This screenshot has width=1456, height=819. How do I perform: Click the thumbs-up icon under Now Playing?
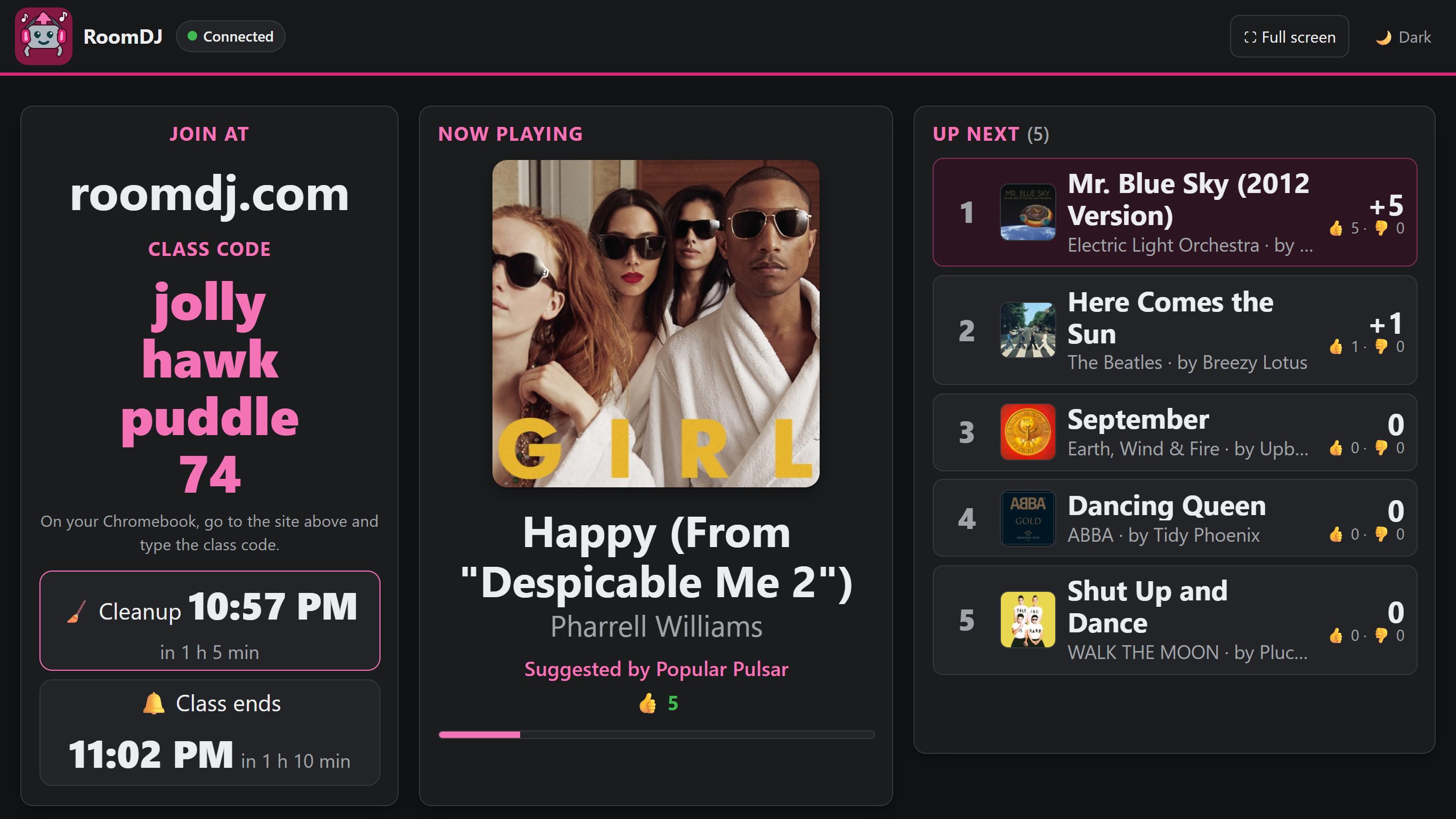[x=648, y=704]
